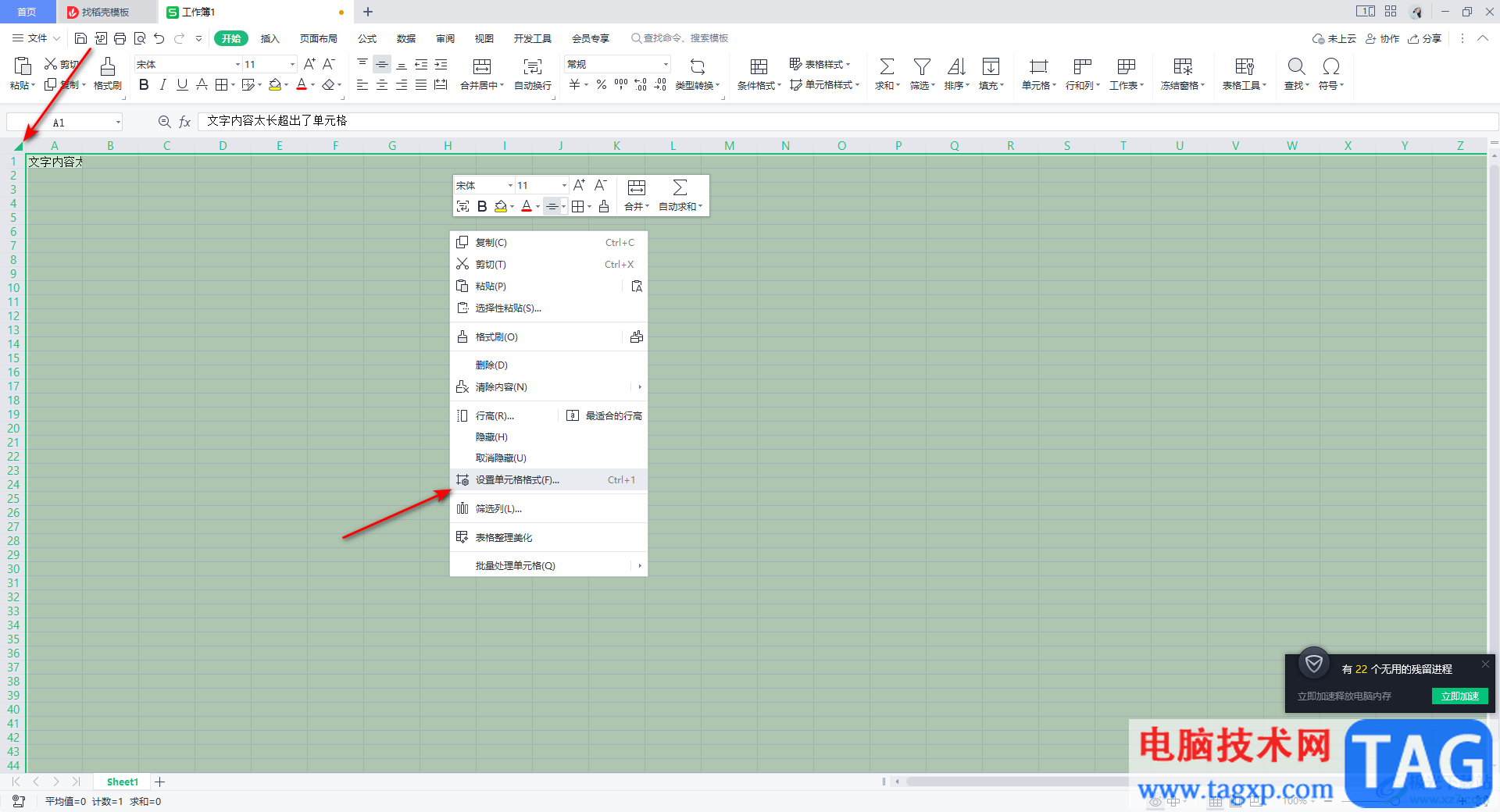Open the ribbon font size dropdown
This screenshot has width=1500, height=812.
point(292,64)
